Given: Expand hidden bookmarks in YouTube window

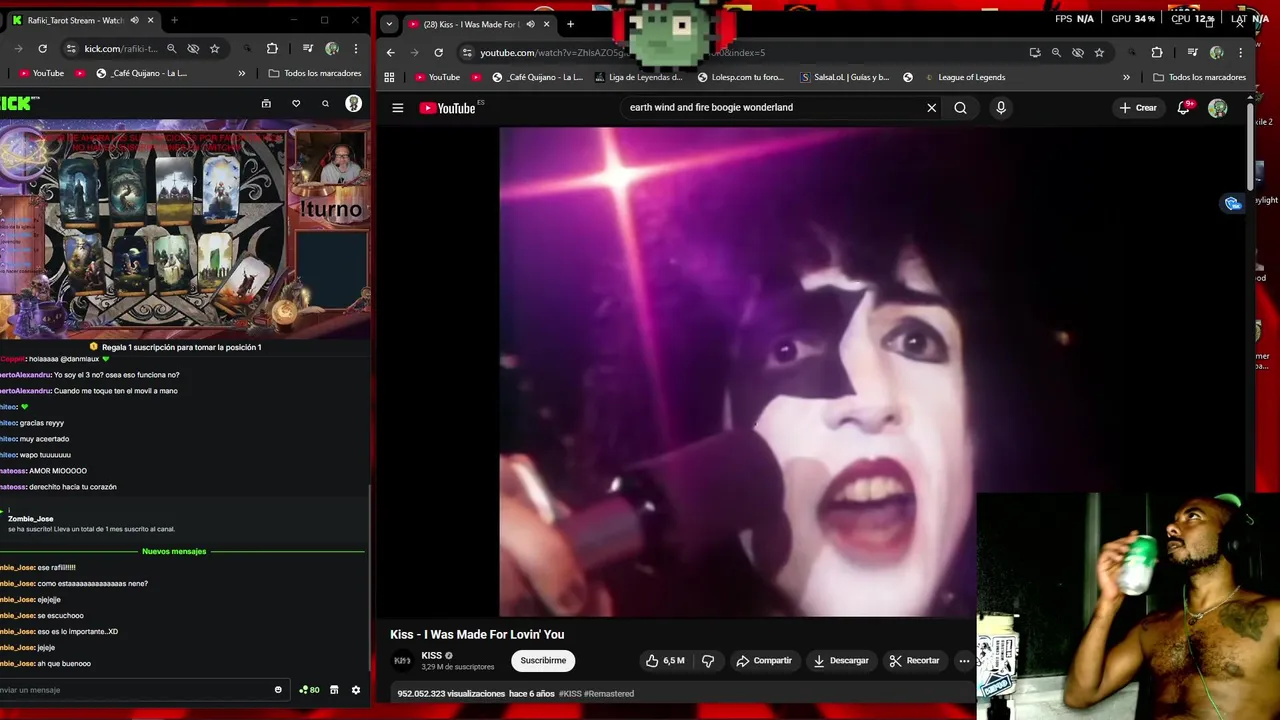Looking at the screenshot, I should 1126,77.
